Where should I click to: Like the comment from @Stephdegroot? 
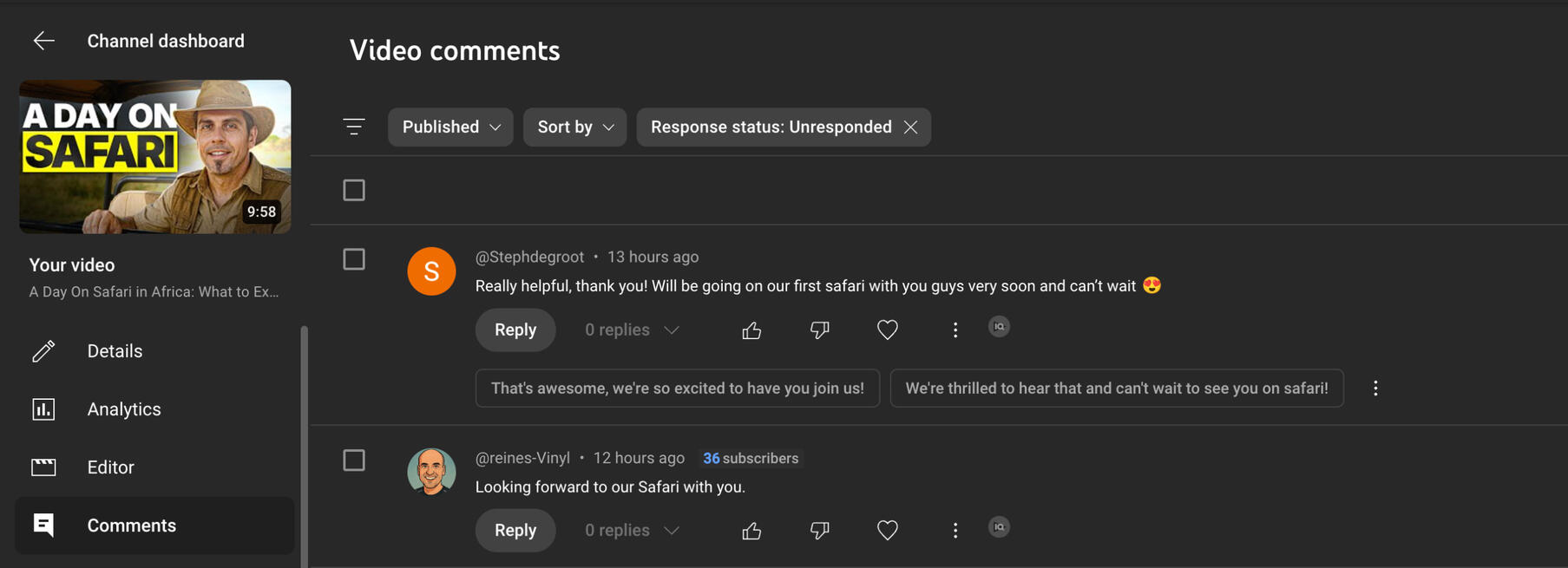(751, 330)
